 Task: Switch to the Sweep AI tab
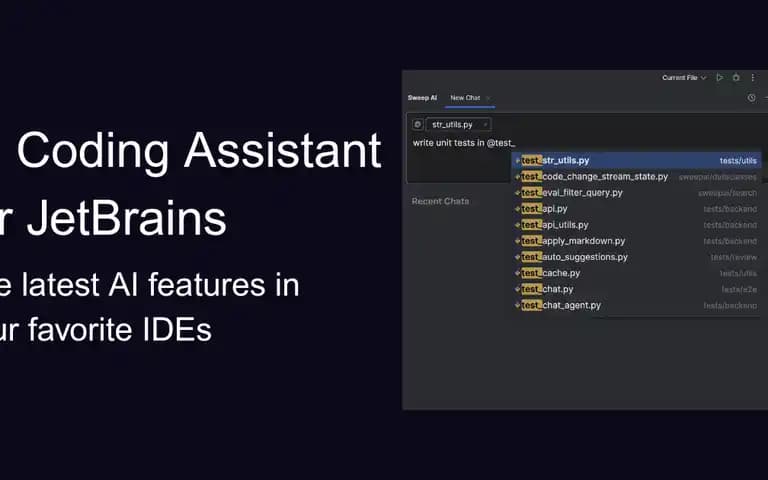(422, 98)
